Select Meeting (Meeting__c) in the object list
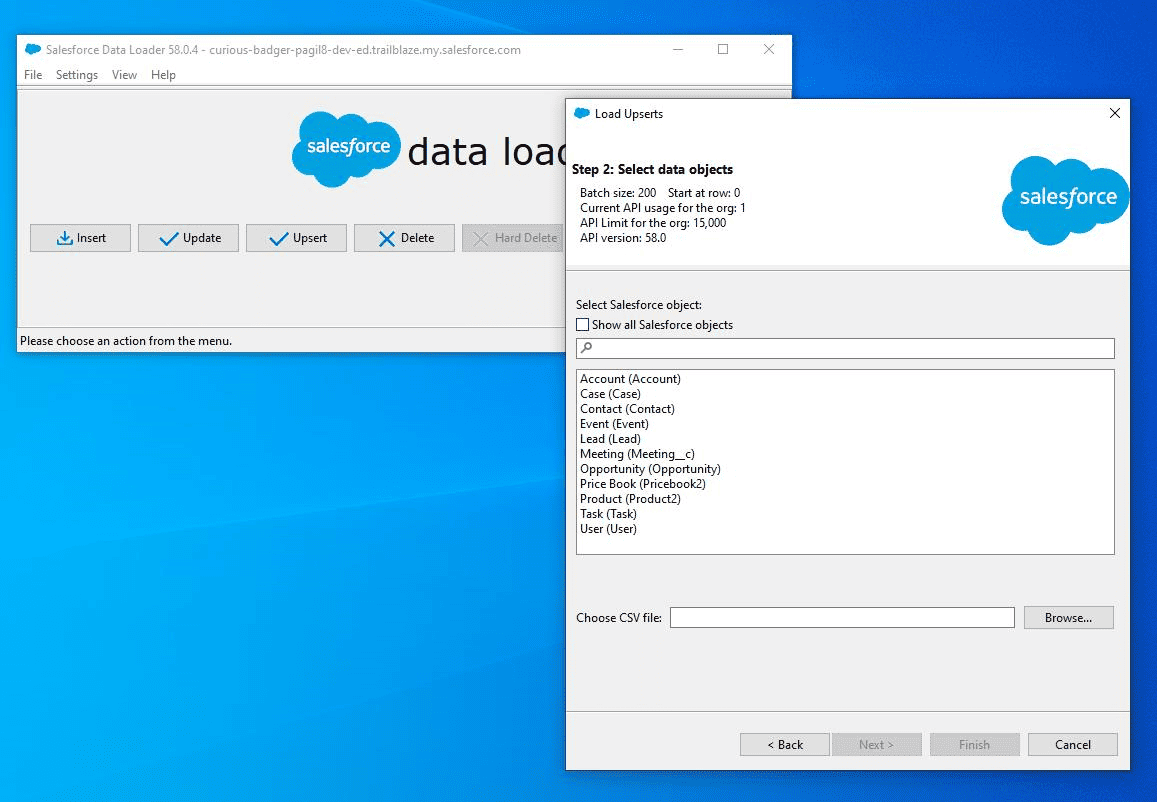This screenshot has height=802, width=1157. coord(638,453)
